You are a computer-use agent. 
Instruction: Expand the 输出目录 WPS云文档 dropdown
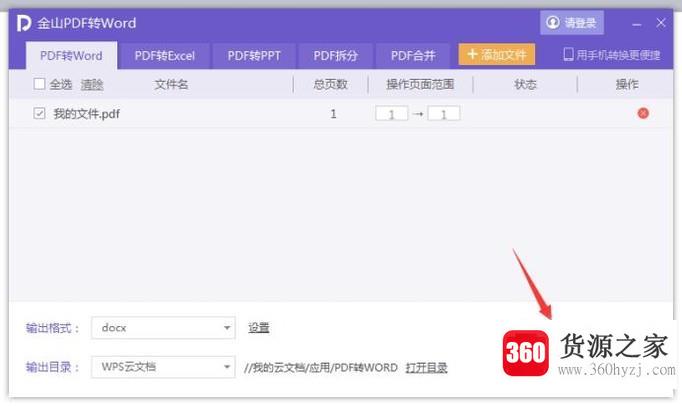(163, 367)
